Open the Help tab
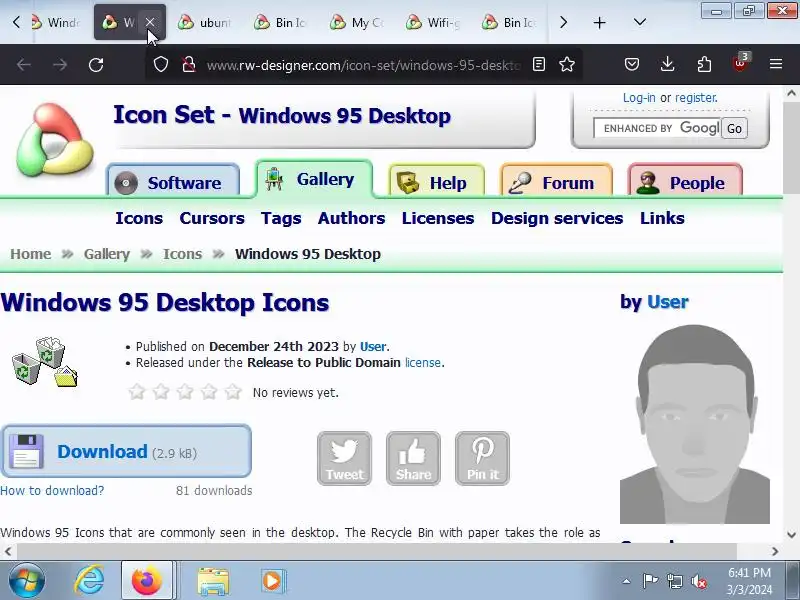This screenshot has height=600, width=800. 436,180
